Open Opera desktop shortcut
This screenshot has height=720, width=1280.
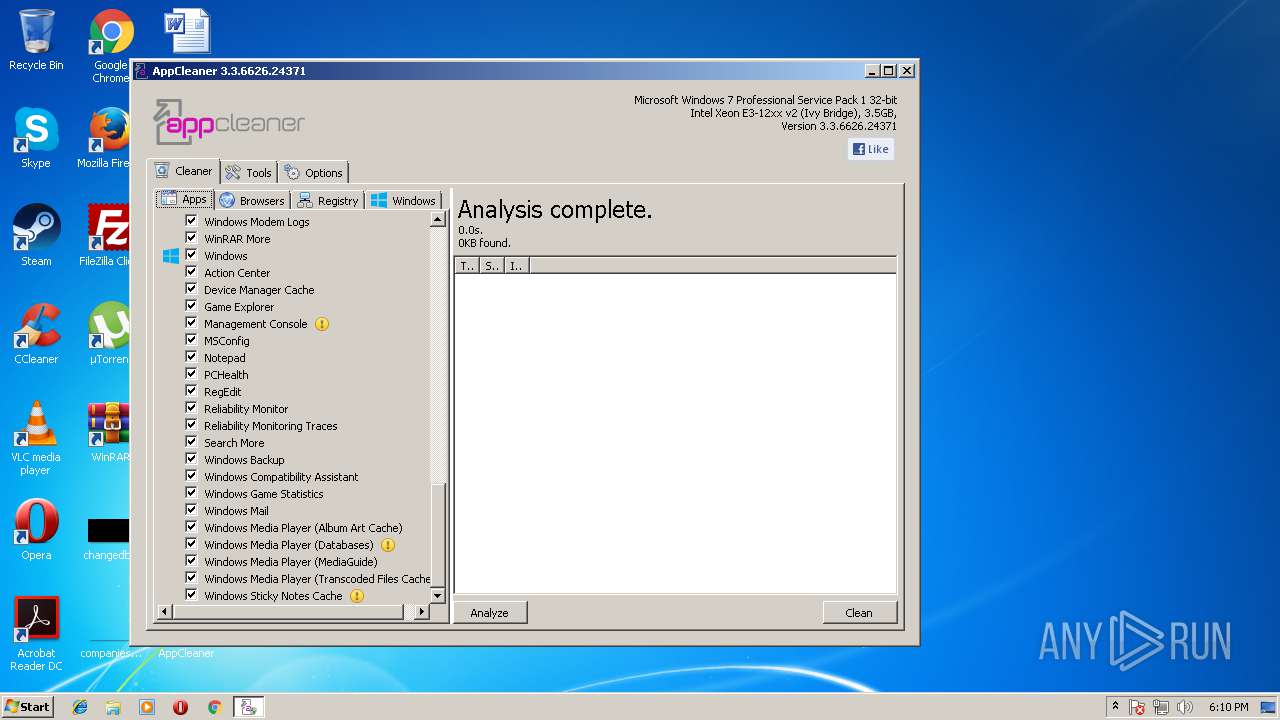[x=36, y=530]
